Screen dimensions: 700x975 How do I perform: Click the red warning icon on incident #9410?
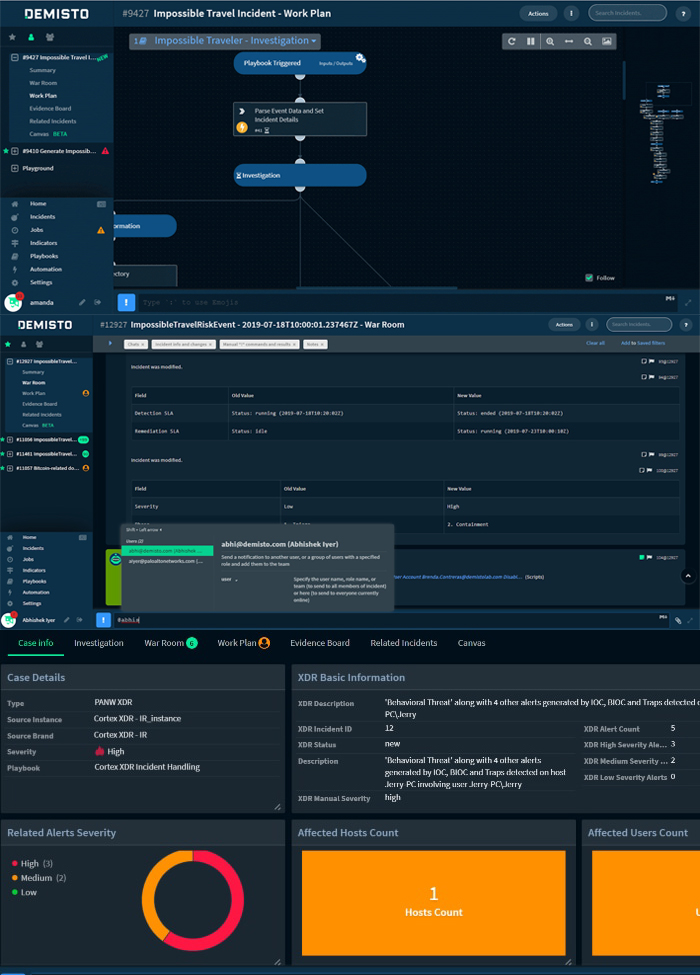click(x=105, y=151)
